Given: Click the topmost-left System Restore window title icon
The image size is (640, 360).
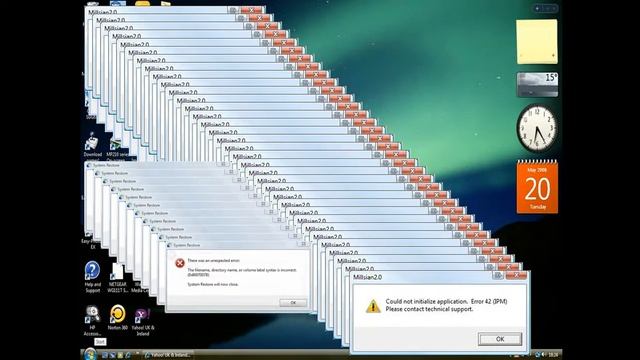Looking at the screenshot, I should point(89,165).
